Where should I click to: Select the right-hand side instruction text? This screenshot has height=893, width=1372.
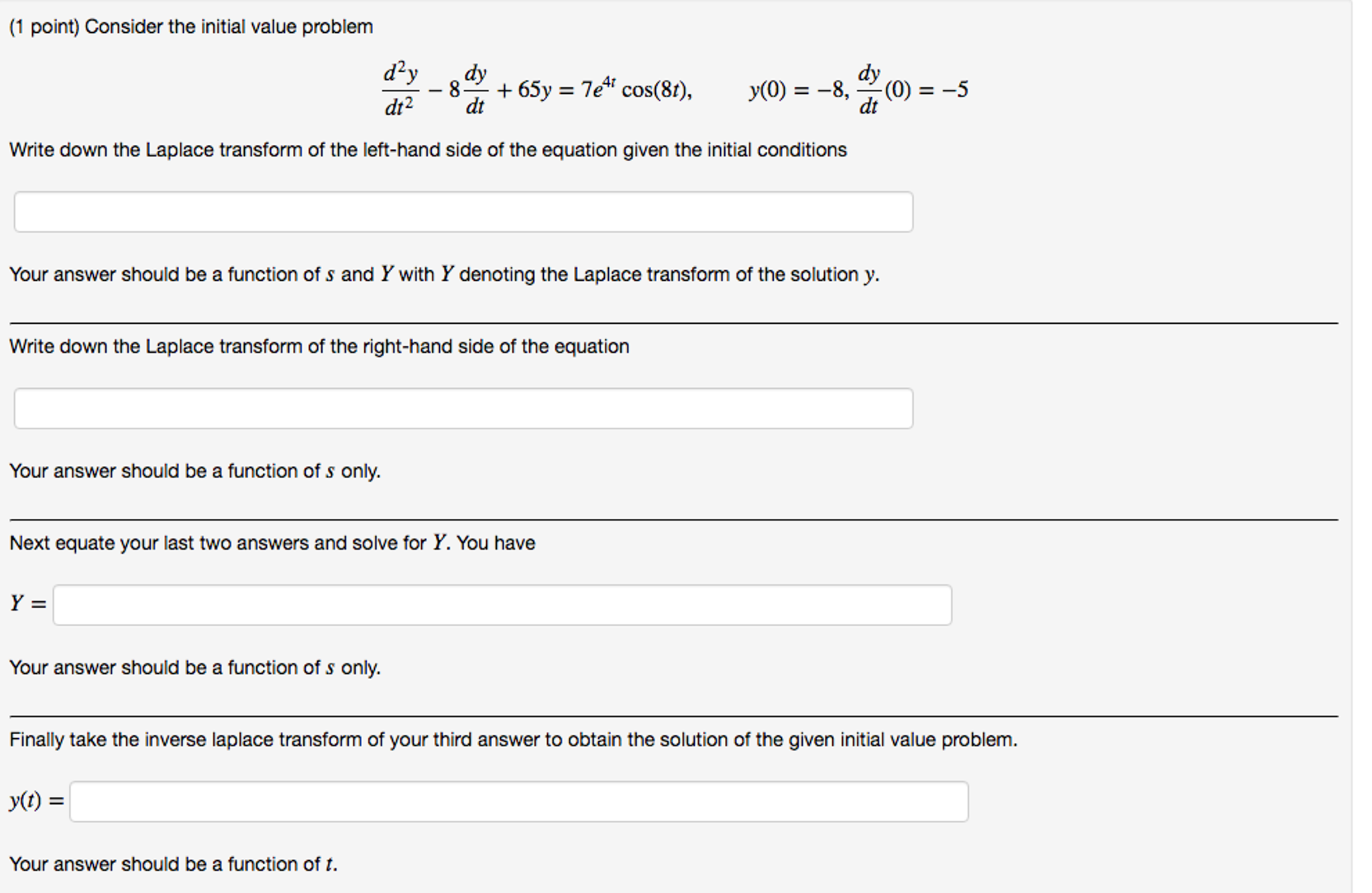319,346
